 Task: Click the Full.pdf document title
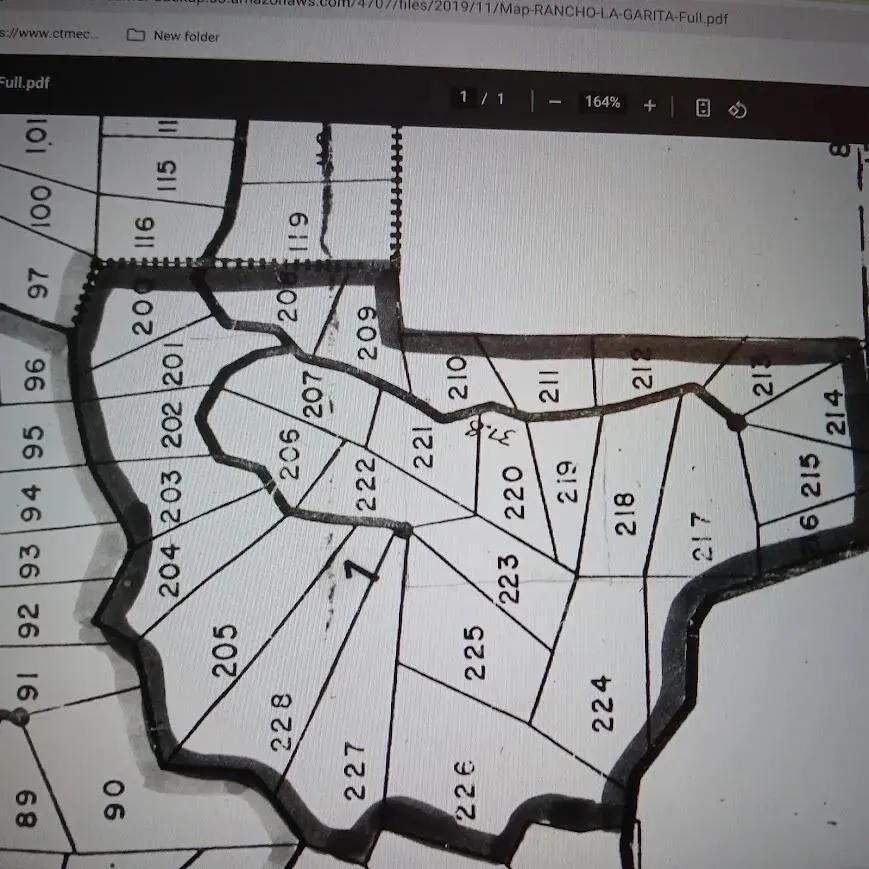25,83
